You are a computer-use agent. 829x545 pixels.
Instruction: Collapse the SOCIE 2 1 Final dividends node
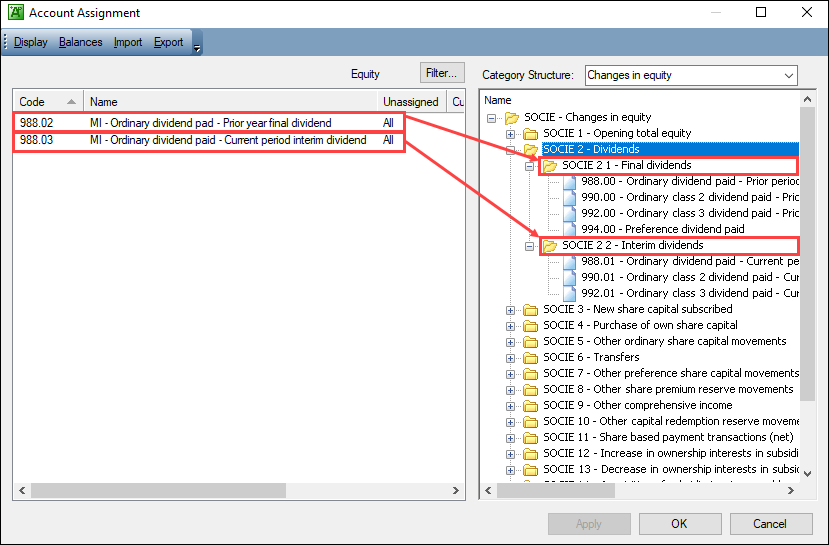click(530, 166)
